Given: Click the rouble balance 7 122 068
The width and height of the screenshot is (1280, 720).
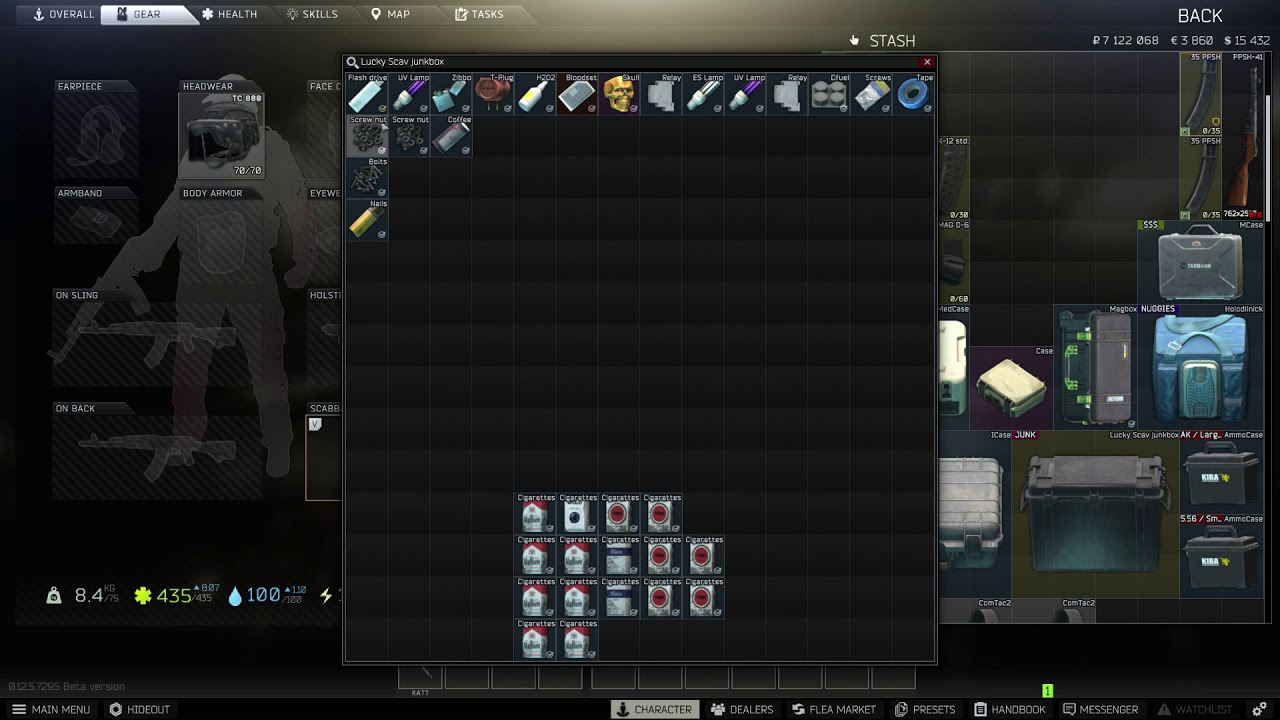Looking at the screenshot, I should 1126,41.
